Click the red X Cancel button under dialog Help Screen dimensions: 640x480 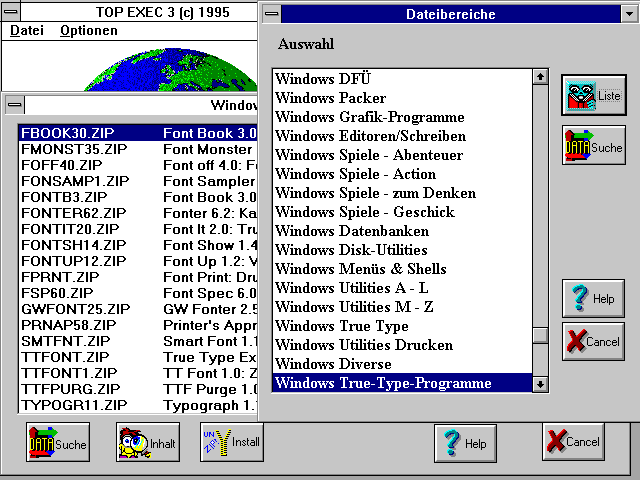click(x=593, y=341)
